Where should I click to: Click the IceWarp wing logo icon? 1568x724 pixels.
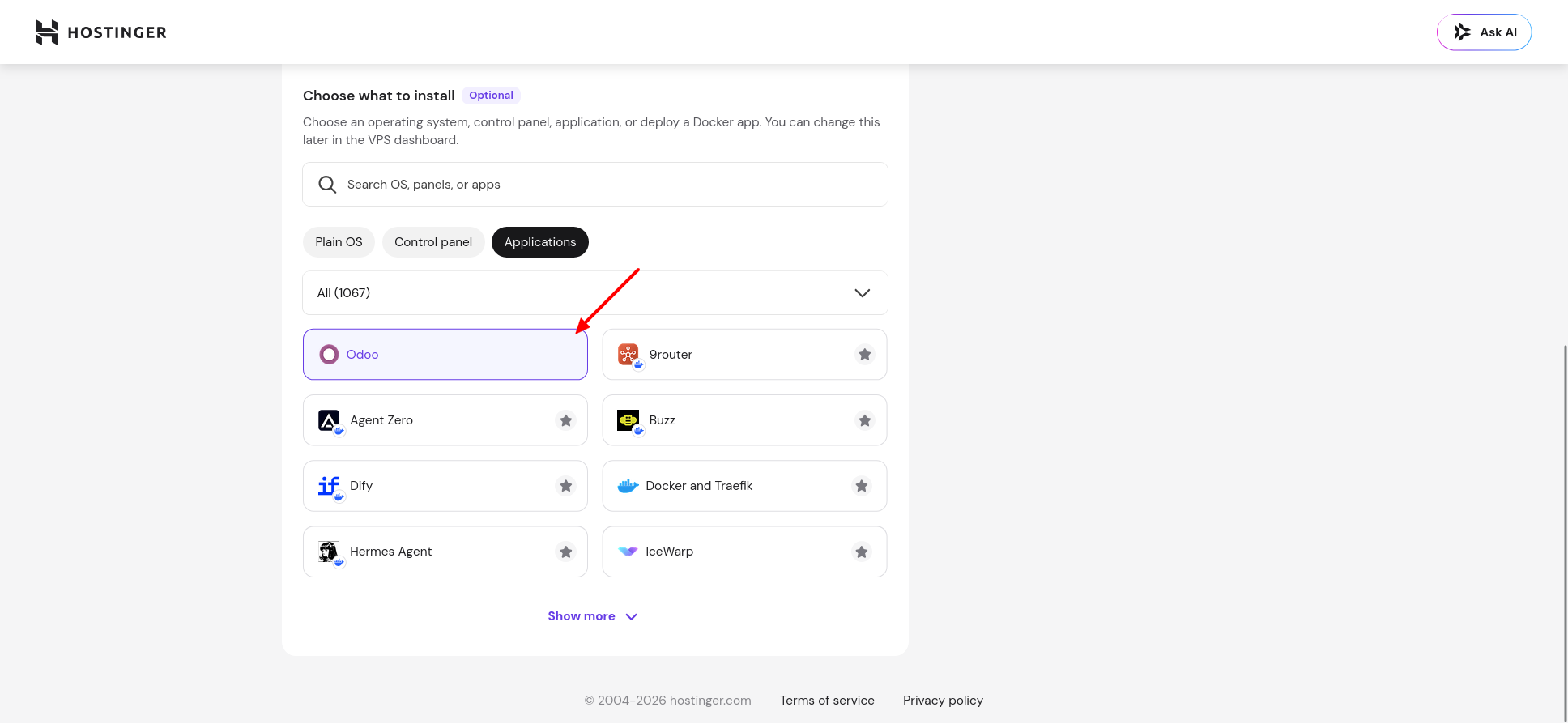(x=628, y=552)
